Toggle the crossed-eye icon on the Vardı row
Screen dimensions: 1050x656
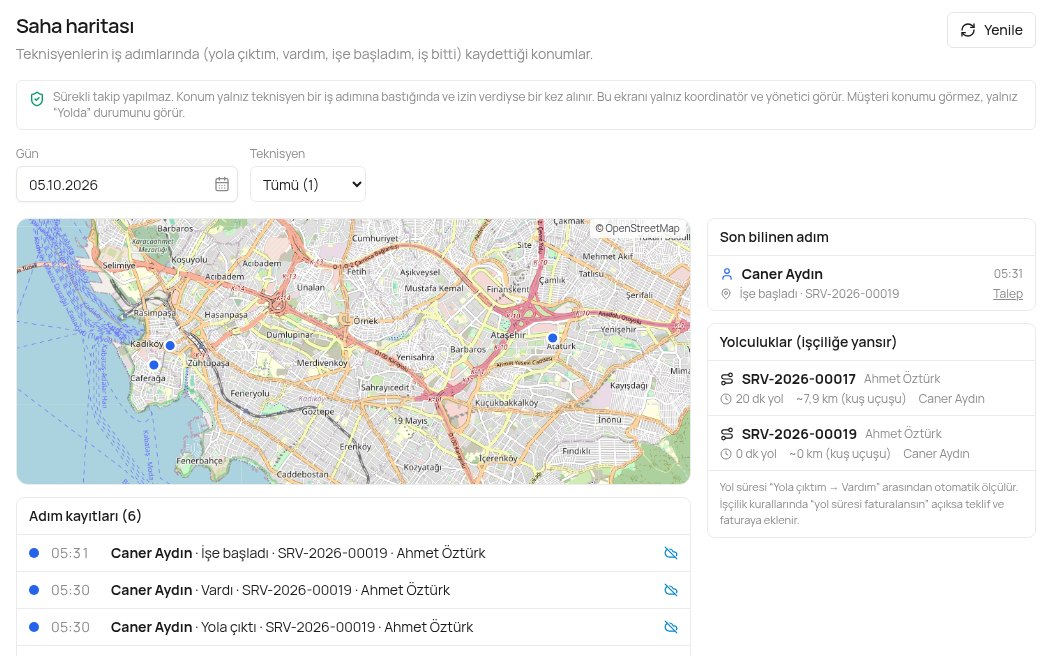click(670, 590)
